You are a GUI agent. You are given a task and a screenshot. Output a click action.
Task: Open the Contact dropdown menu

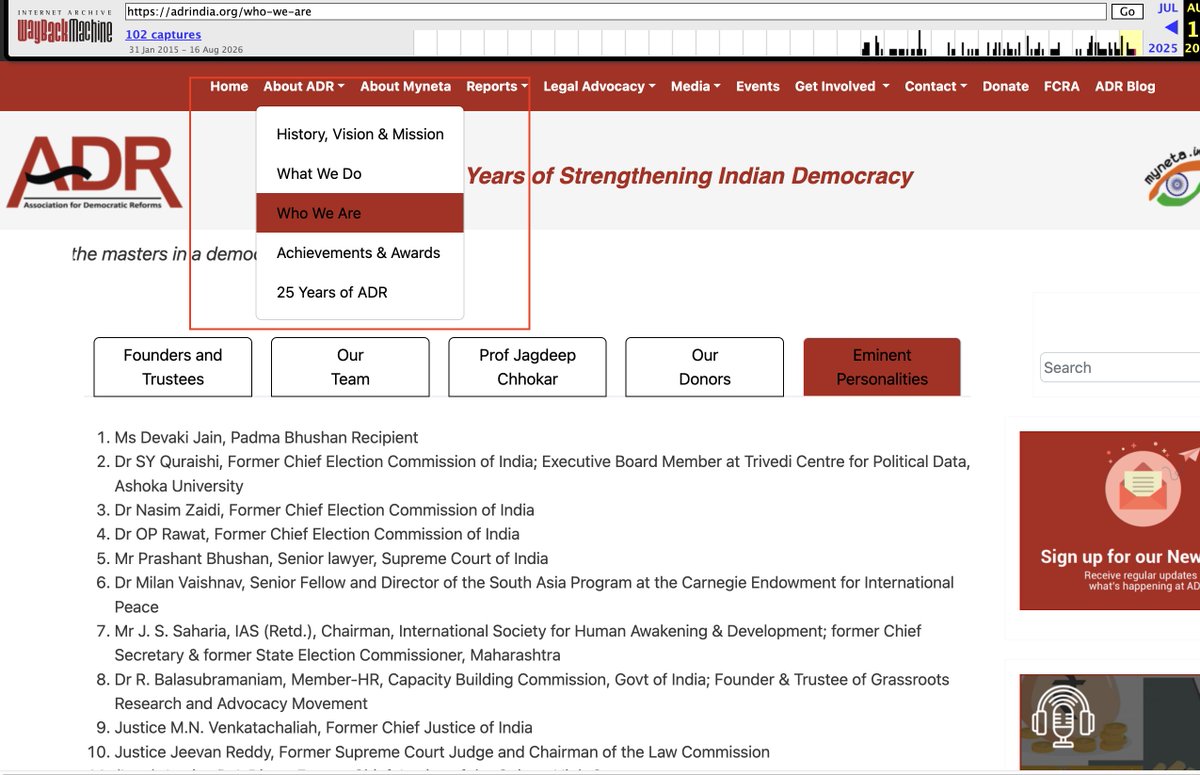click(935, 86)
